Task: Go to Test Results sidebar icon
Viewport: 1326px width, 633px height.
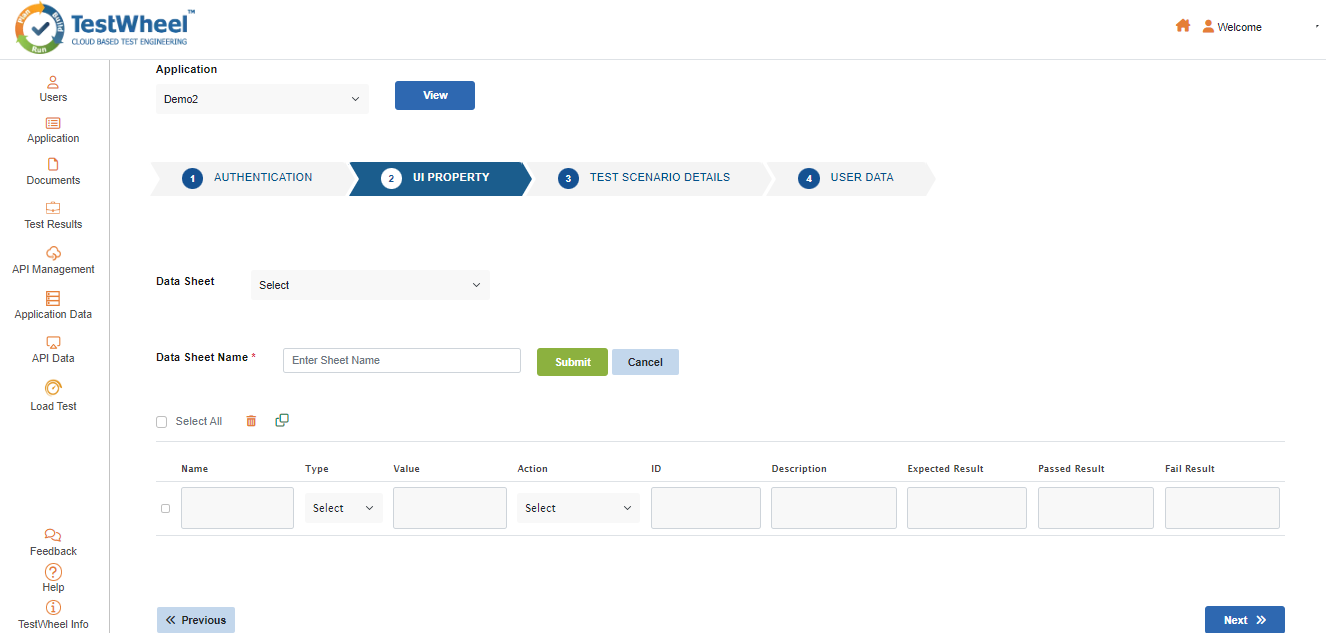Action: pyautogui.click(x=53, y=209)
